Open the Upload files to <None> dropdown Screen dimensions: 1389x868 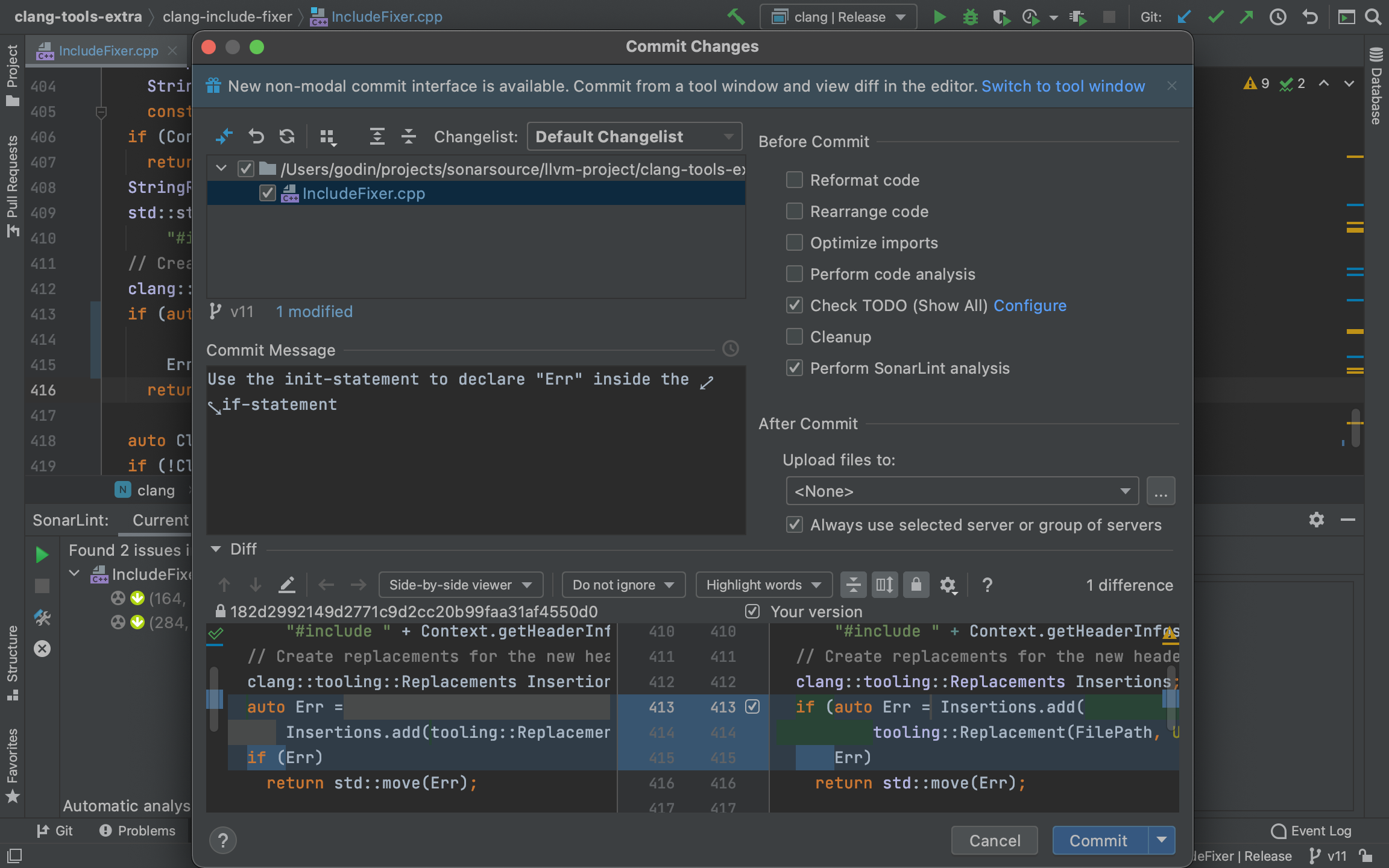tap(962, 491)
